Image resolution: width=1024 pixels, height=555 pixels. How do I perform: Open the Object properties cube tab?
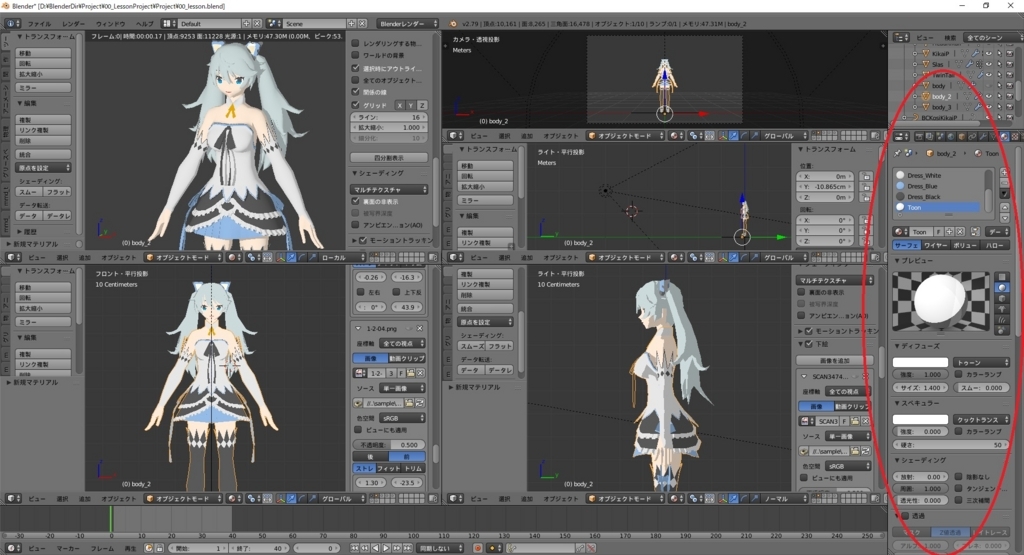[961, 136]
